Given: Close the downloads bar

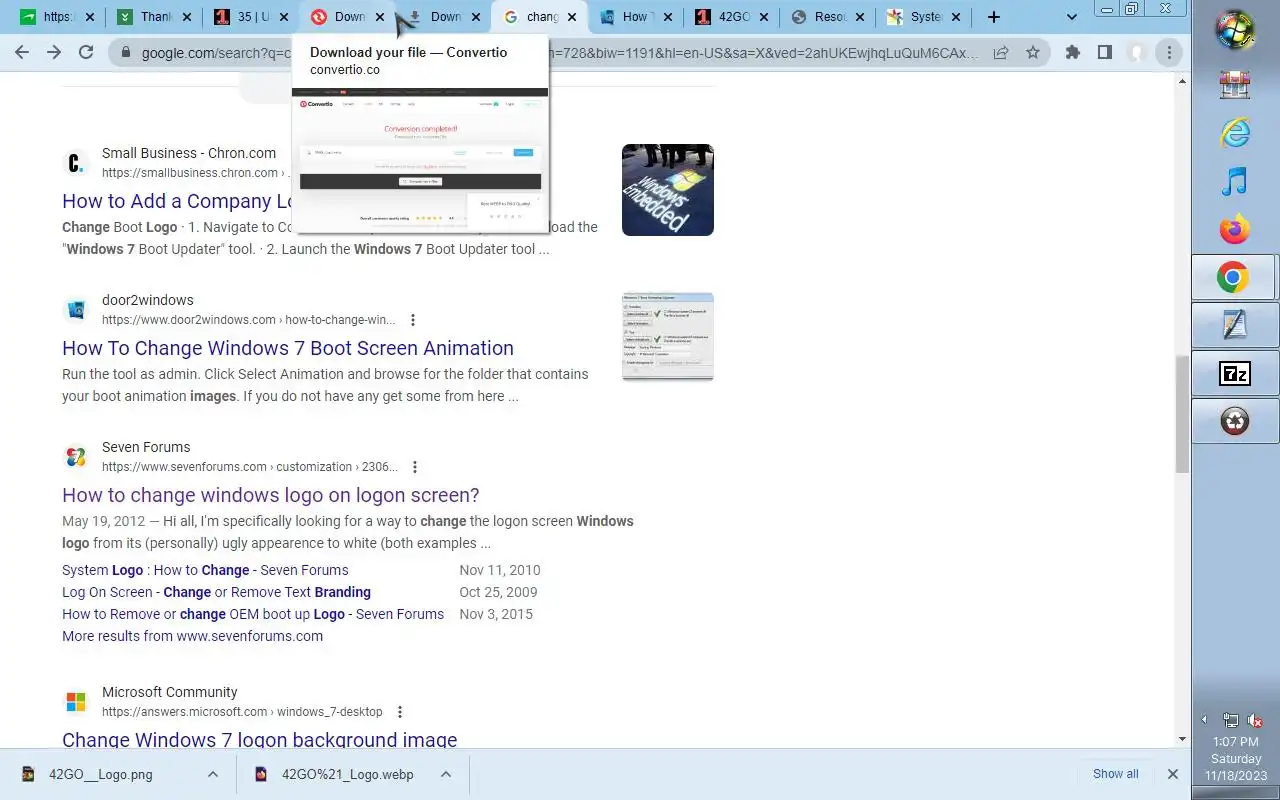Looking at the screenshot, I should click(1173, 774).
